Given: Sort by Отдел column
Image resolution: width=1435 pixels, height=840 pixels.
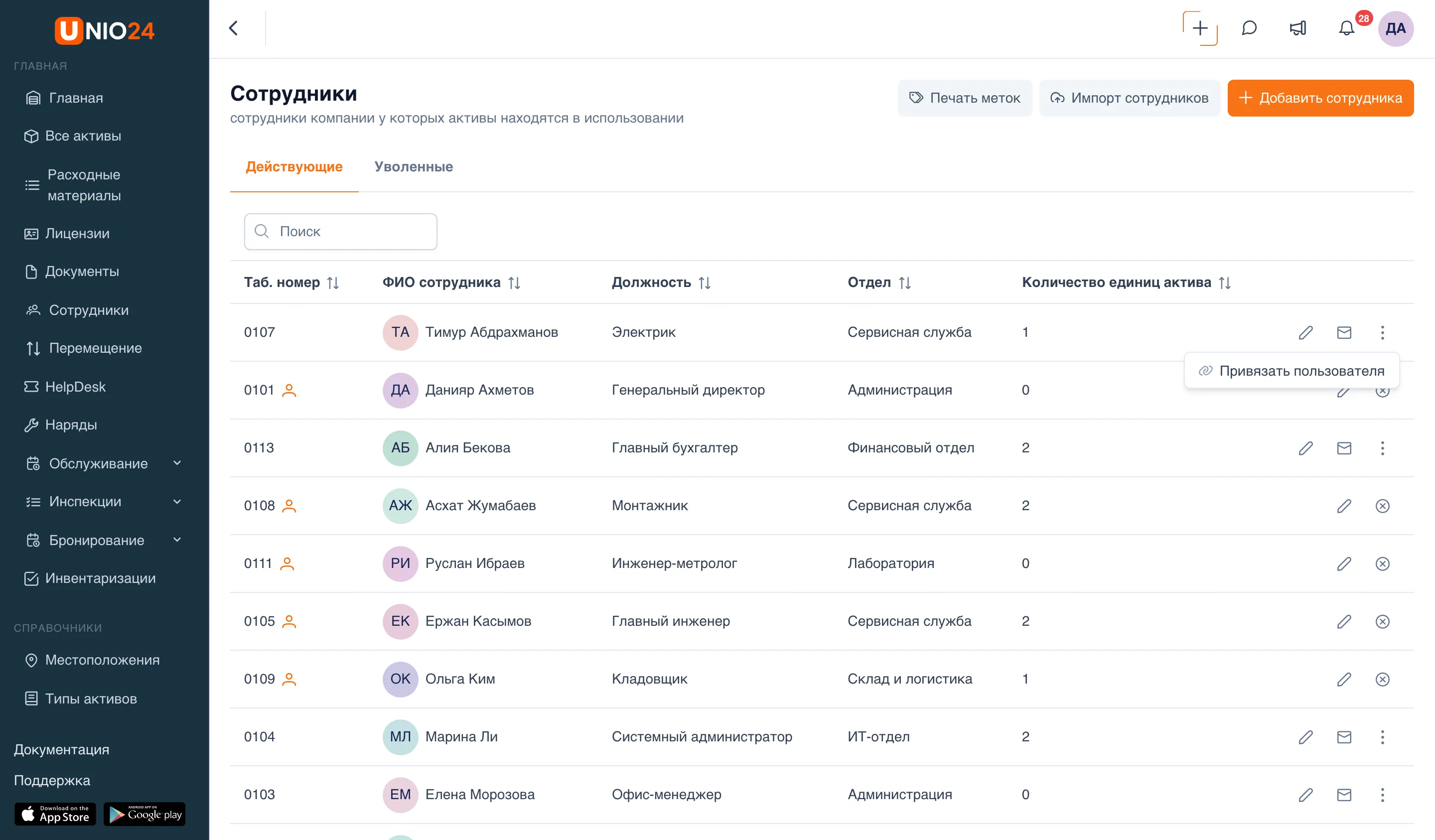Looking at the screenshot, I should (905, 283).
